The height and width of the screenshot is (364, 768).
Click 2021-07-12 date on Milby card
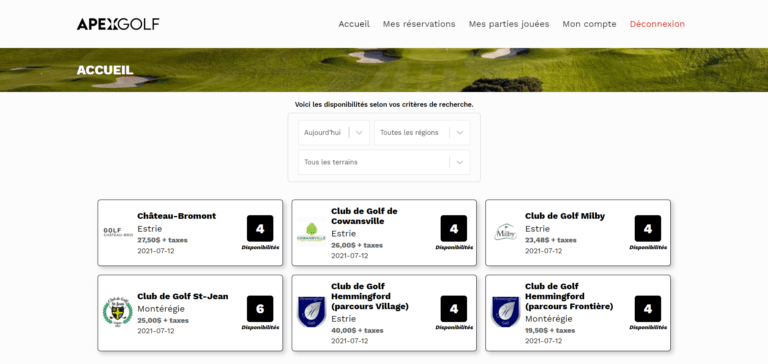point(543,251)
